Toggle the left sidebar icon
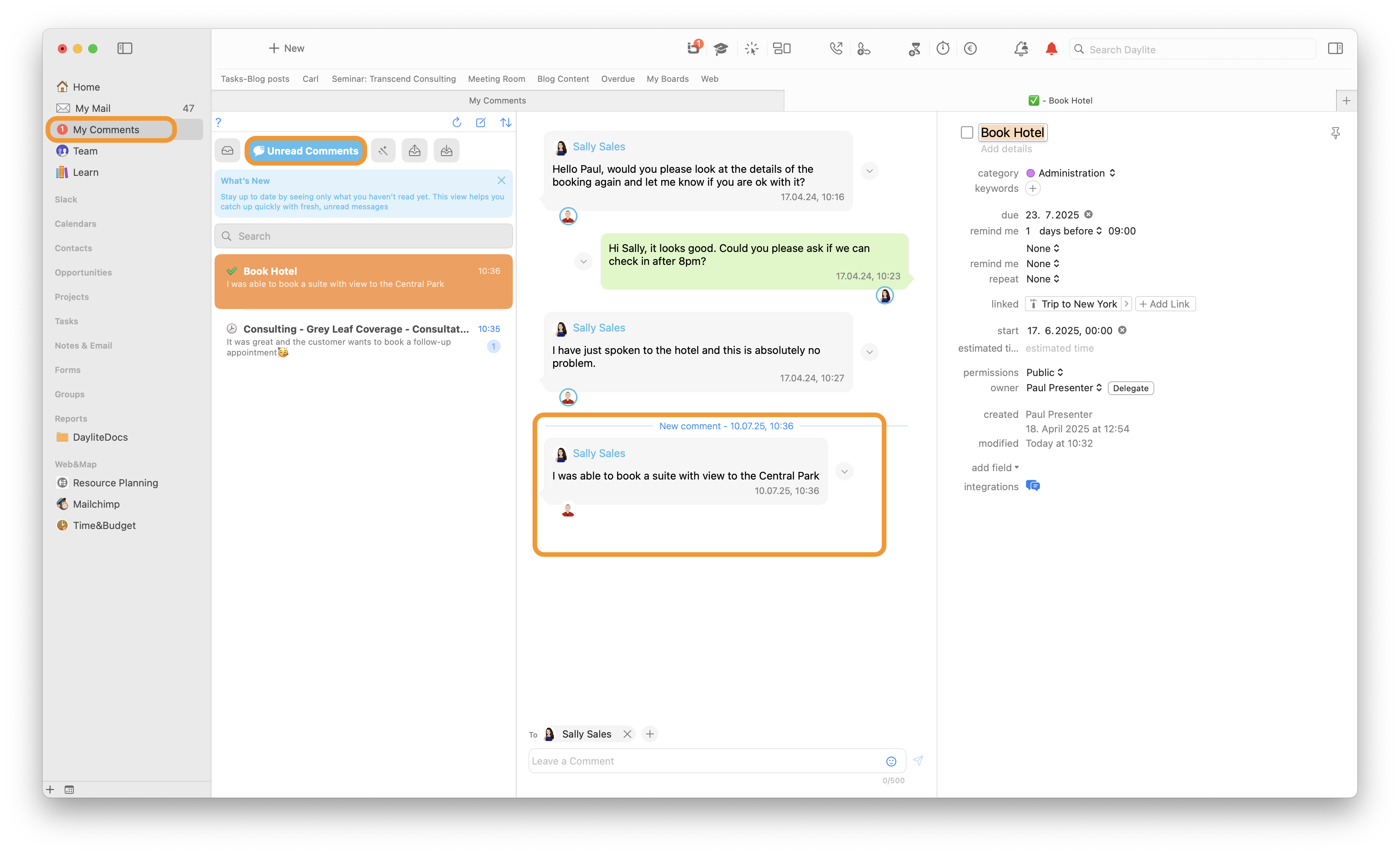Screen dimensions: 1400x854 coord(124,48)
